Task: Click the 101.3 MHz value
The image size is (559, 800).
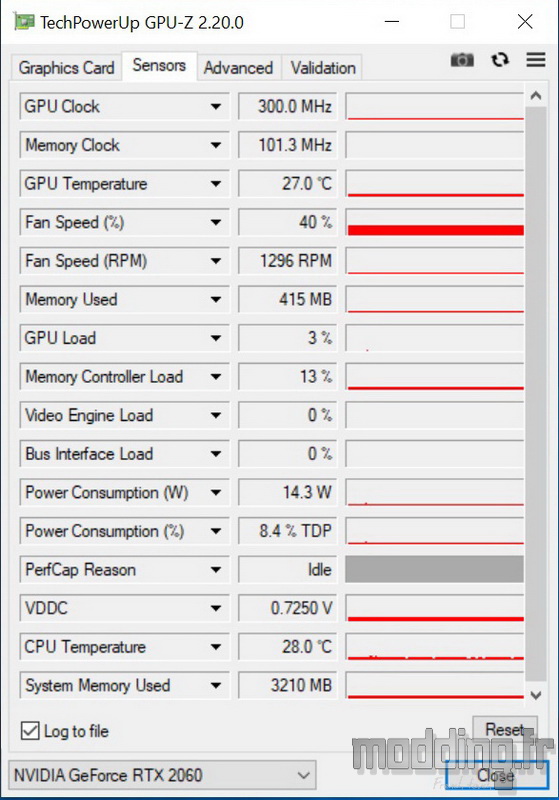Action: coord(288,145)
